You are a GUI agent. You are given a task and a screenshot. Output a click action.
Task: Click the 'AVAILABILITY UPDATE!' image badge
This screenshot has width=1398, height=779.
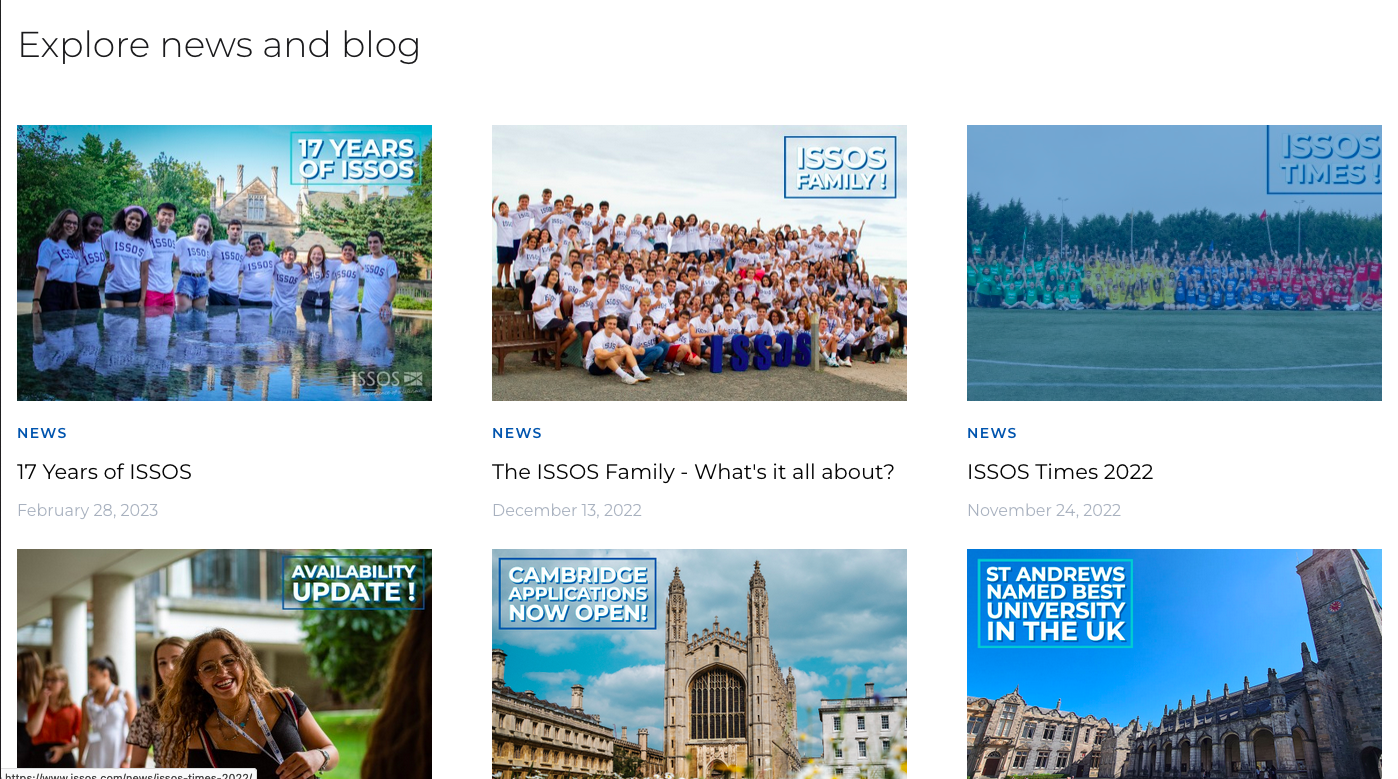[354, 582]
